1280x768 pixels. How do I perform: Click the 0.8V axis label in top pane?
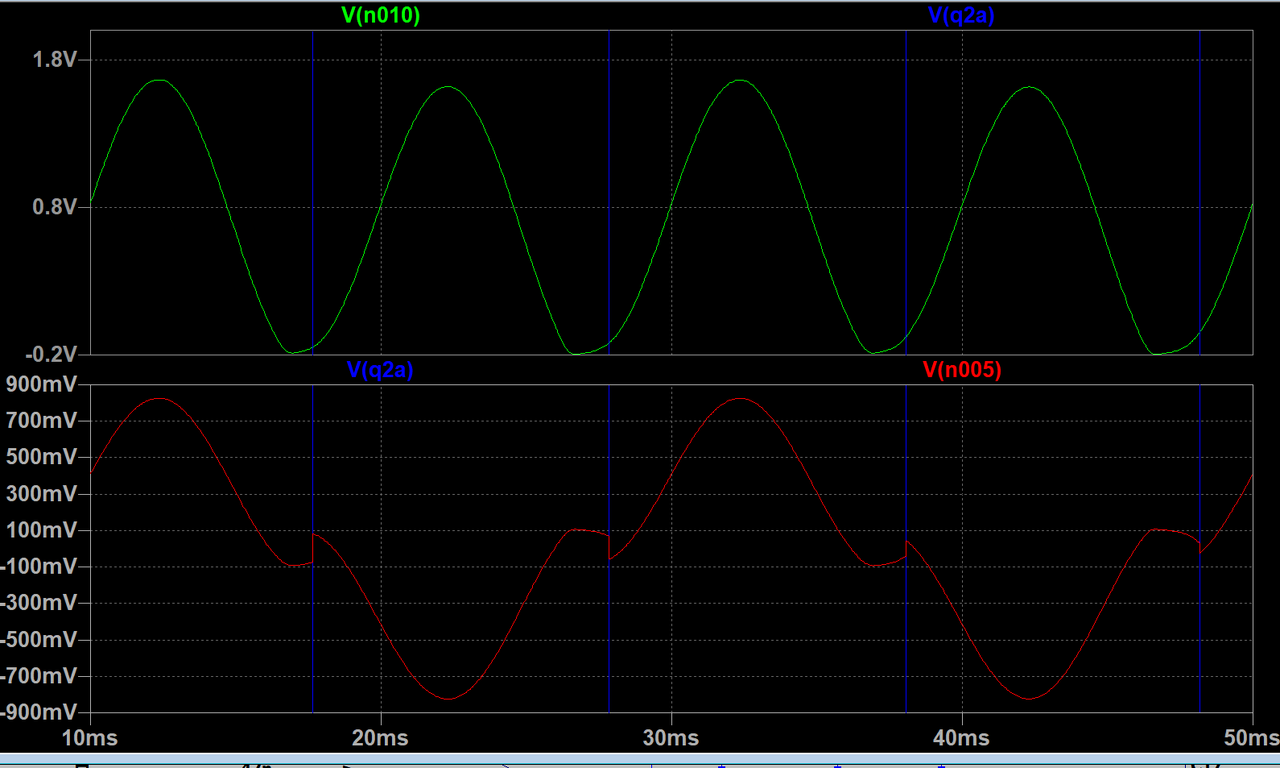point(55,208)
